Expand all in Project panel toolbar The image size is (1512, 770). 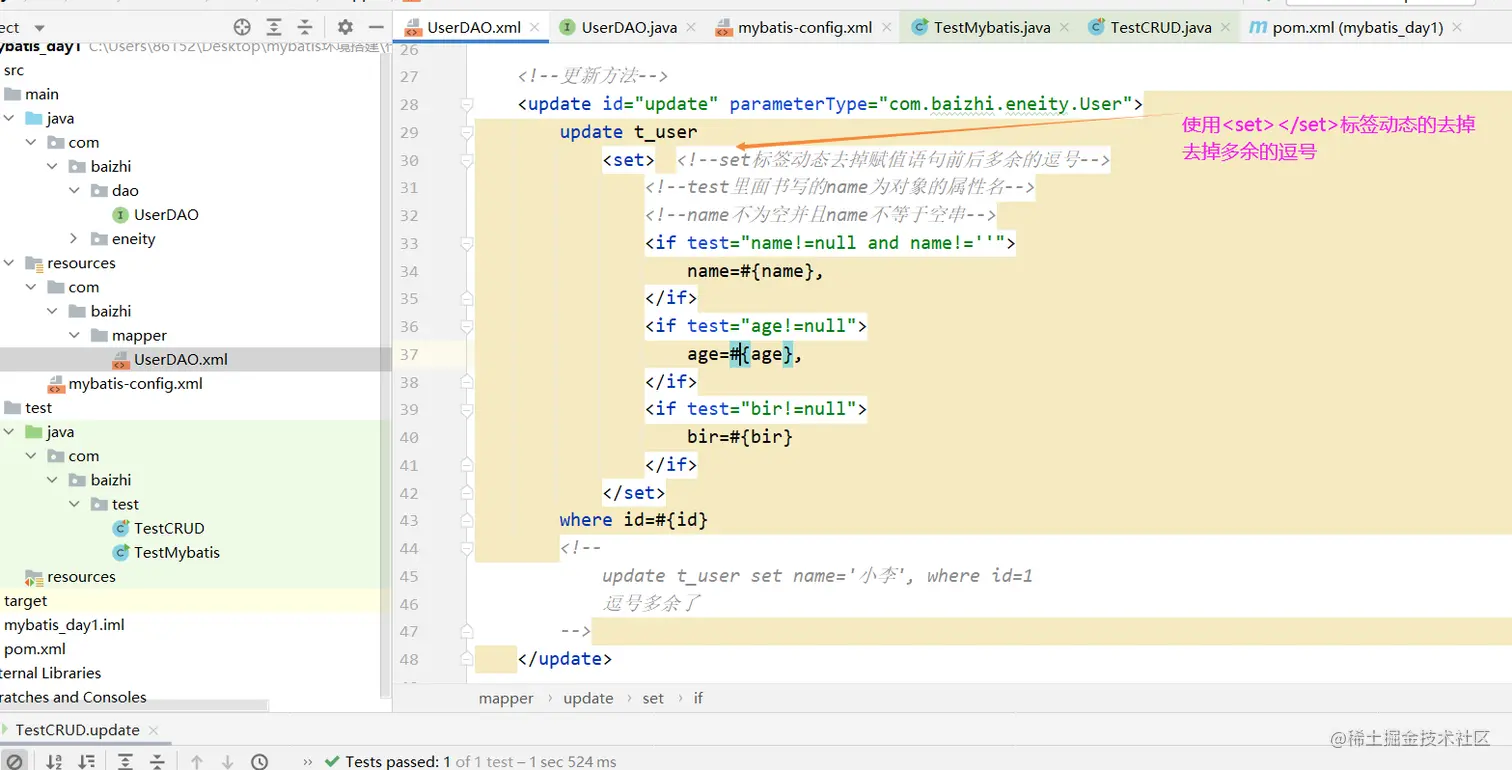click(x=274, y=27)
